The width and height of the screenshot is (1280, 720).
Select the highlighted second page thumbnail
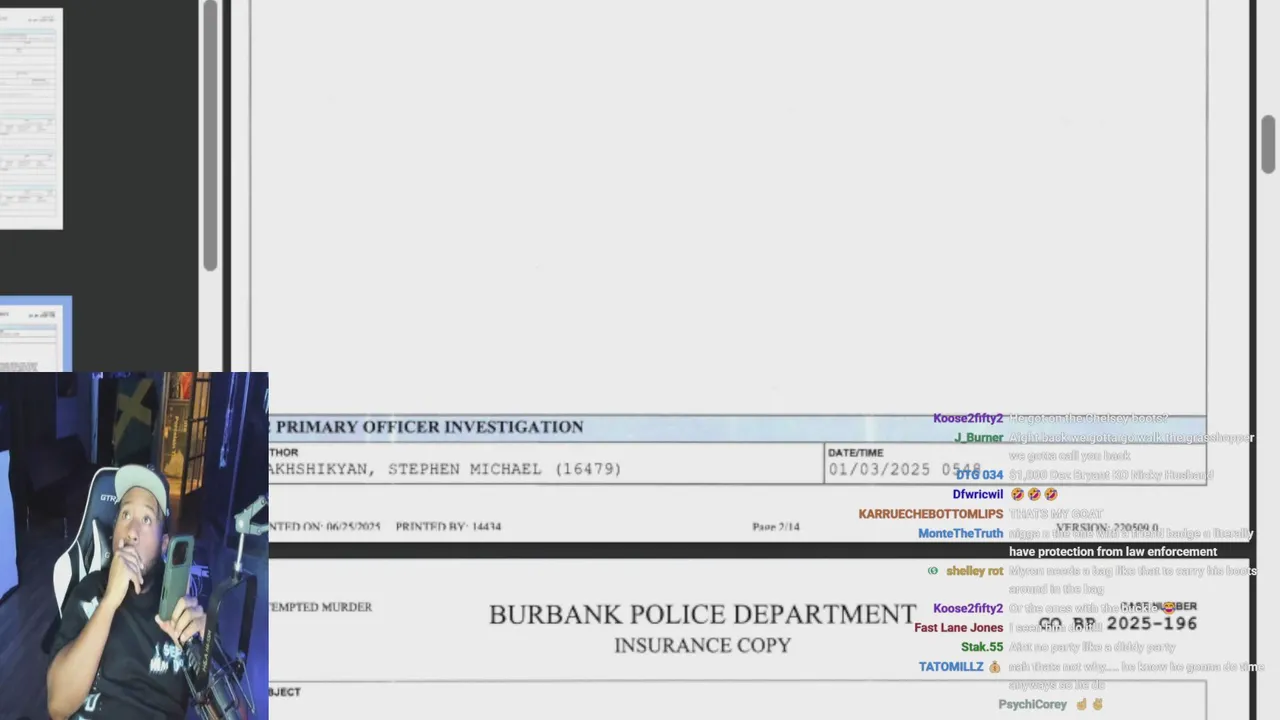36,334
